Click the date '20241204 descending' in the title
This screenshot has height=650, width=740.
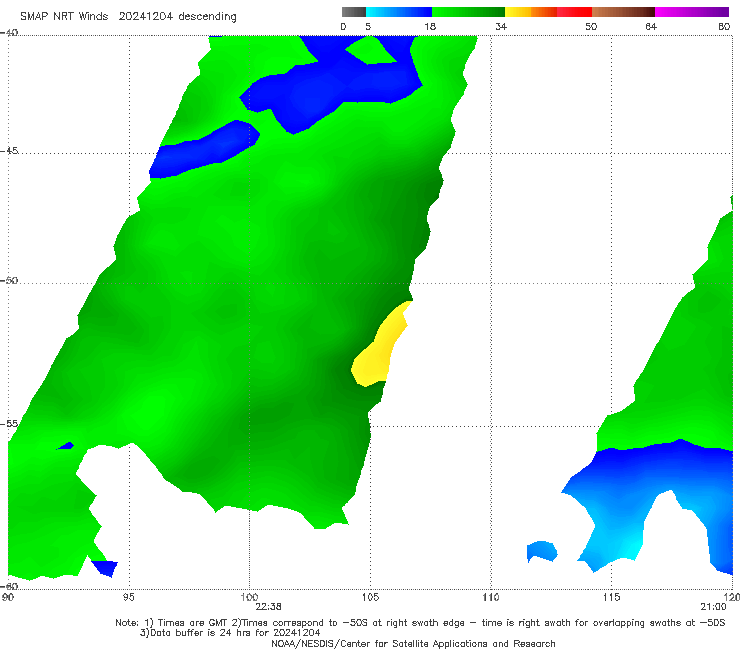177,17
